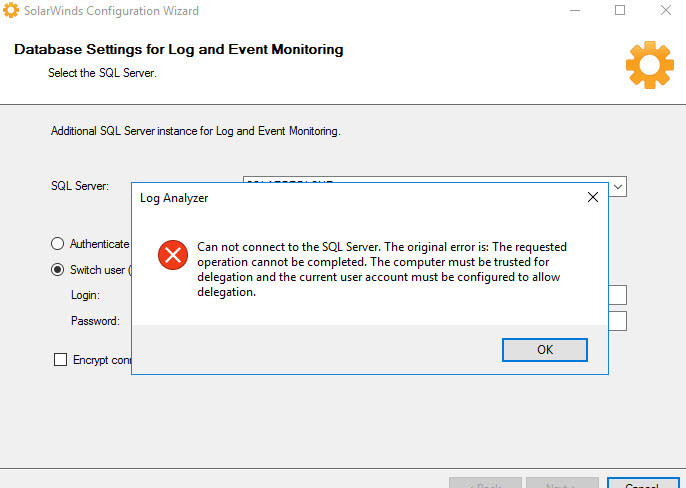Select the Switch user radio button

tap(57, 269)
